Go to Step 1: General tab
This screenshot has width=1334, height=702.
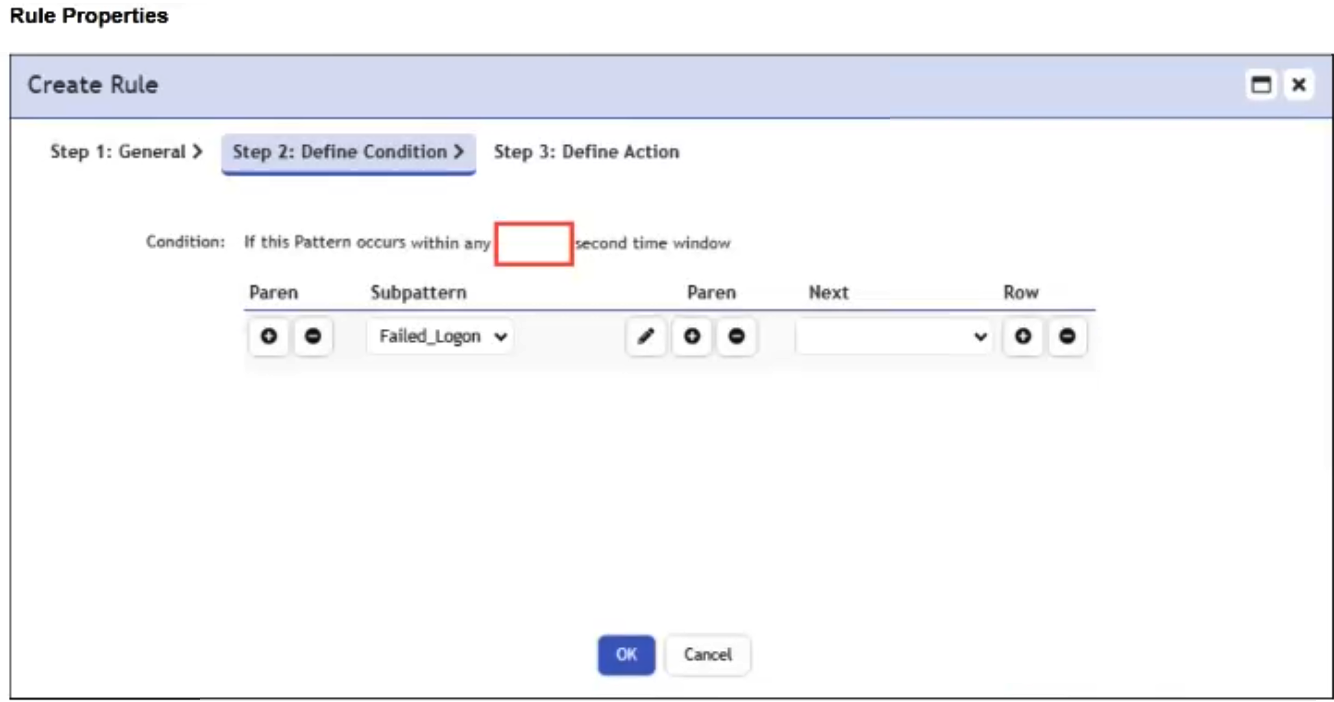coord(127,152)
